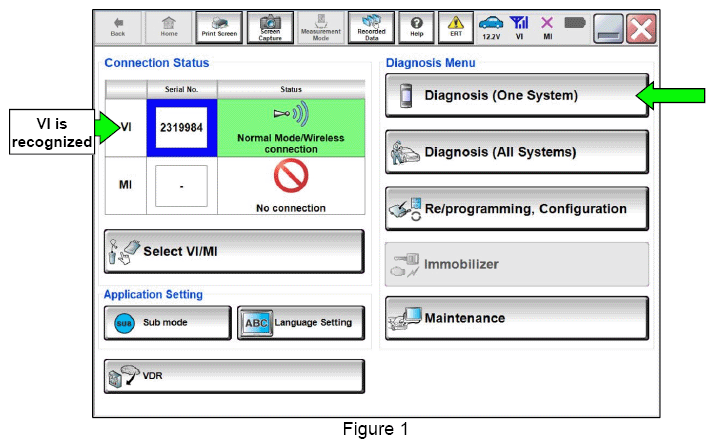The image size is (715, 448).
Task: Open the Help button
Action: point(416,28)
